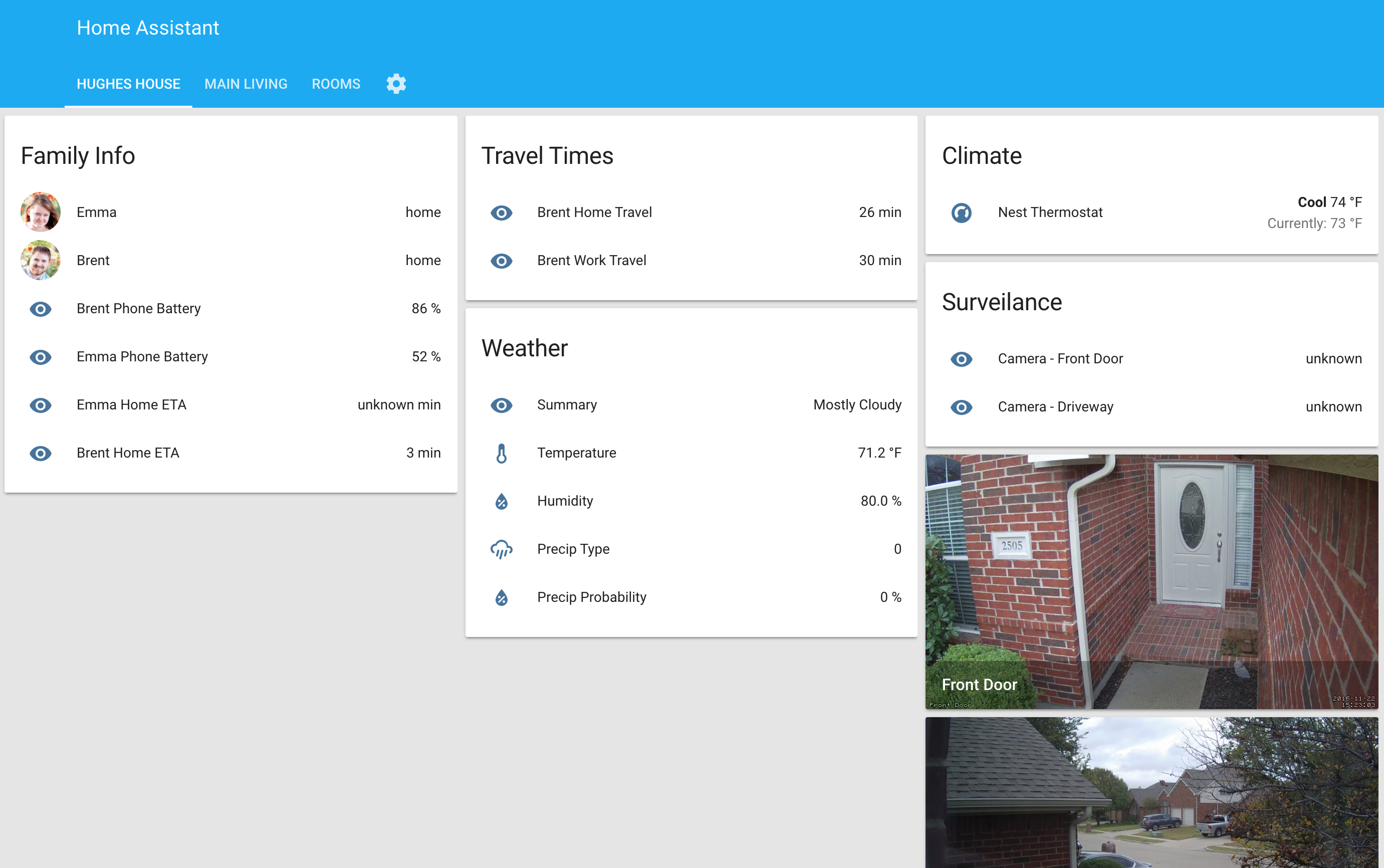Screen dimensions: 1384x868
Task: Click the Temperature thermometer icon
Action: coord(501,453)
